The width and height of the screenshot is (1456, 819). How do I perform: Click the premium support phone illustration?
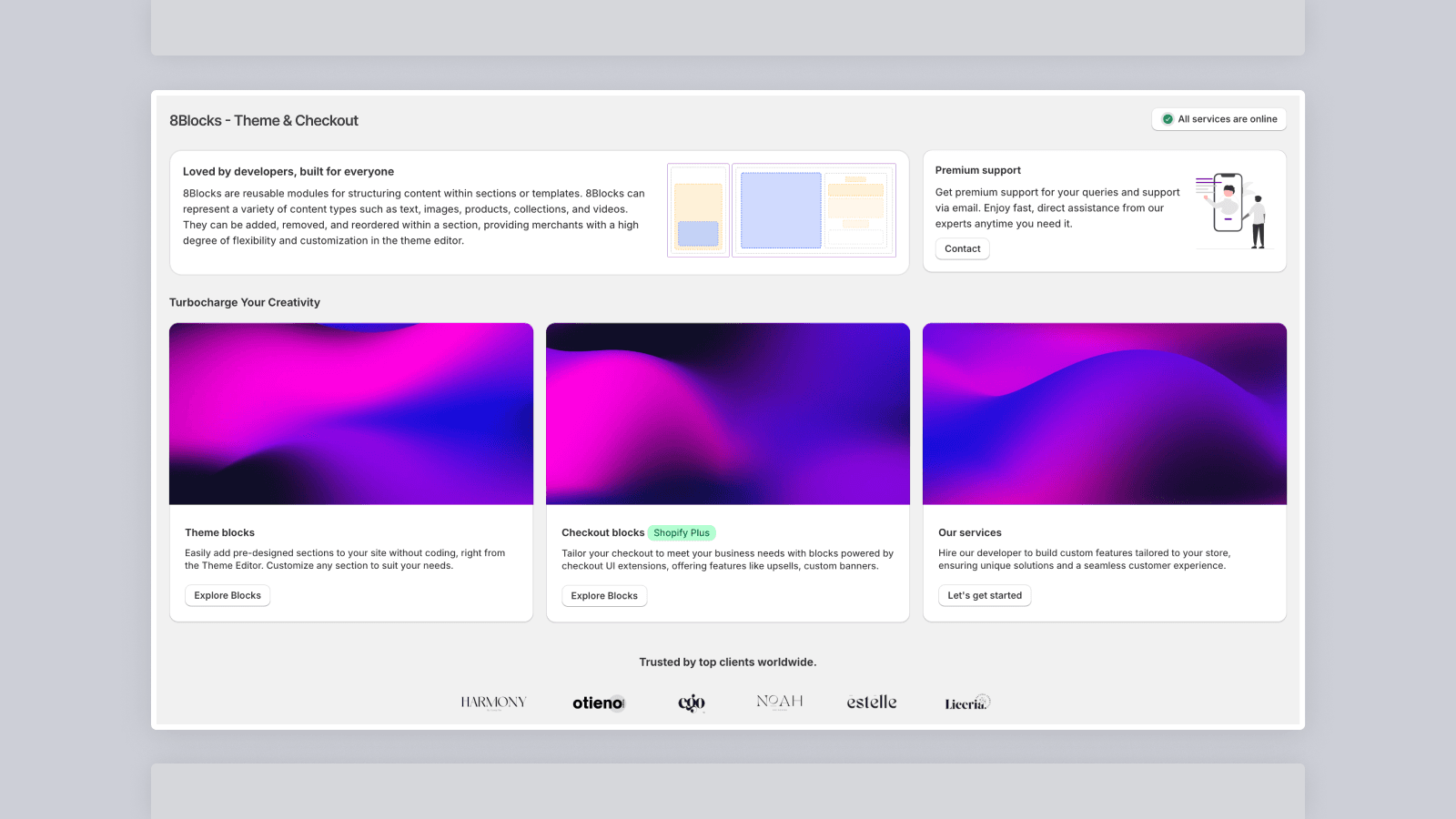[x=1231, y=211]
